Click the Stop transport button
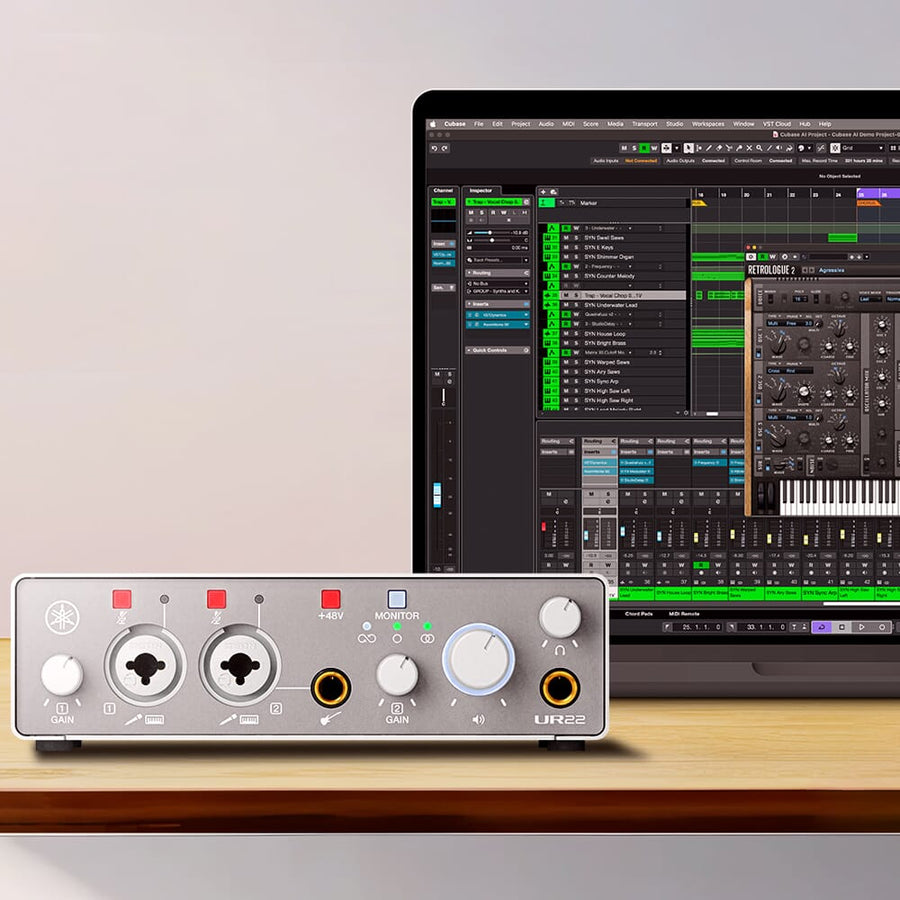The height and width of the screenshot is (900, 900). point(841,627)
